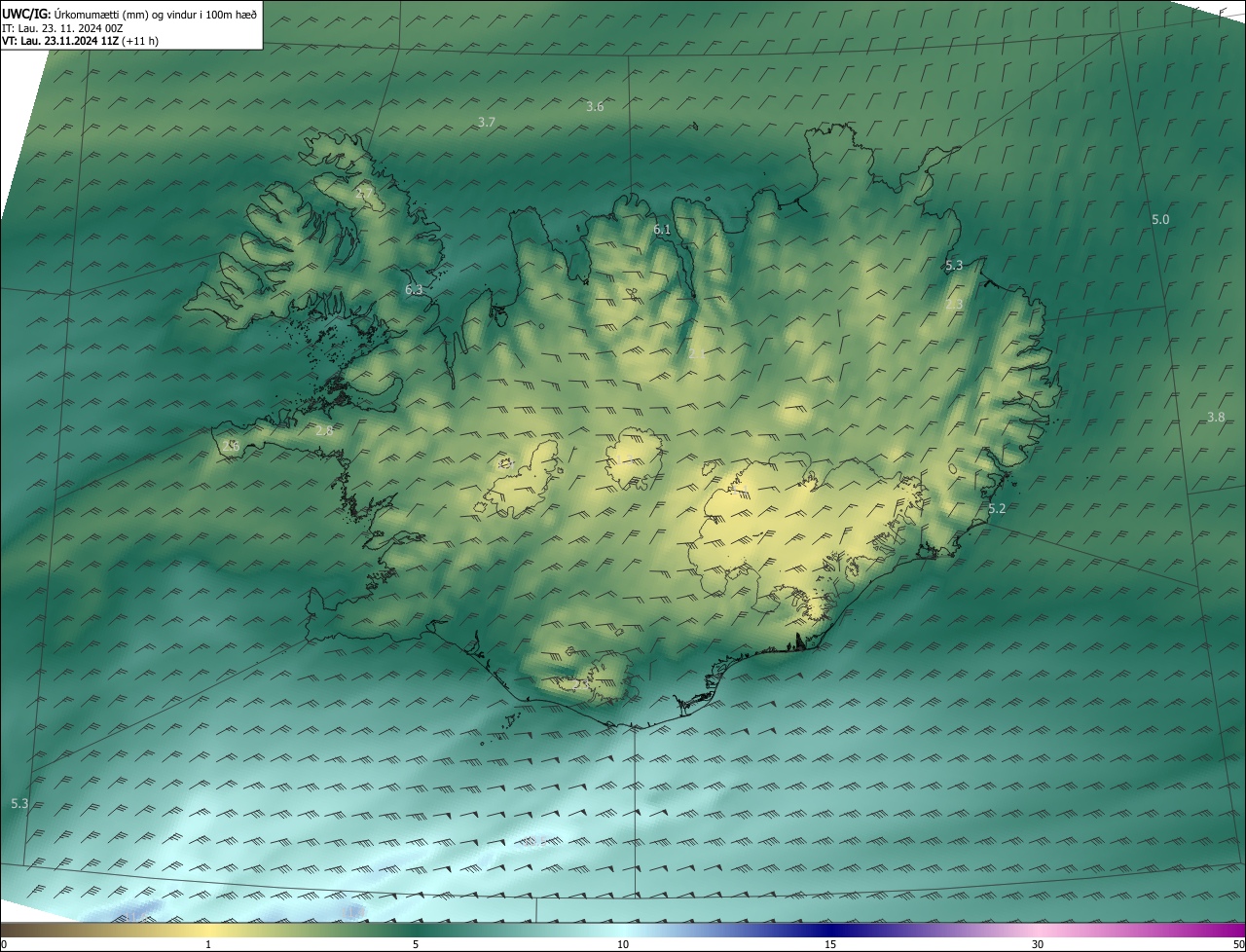Image resolution: width=1246 pixels, height=952 pixels.
Task: Click the 5.0 value label over the sea
Action: [x=1160, y=219]
